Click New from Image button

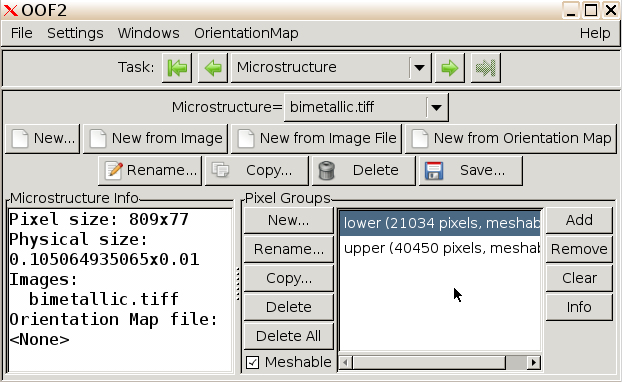point(156,138)
